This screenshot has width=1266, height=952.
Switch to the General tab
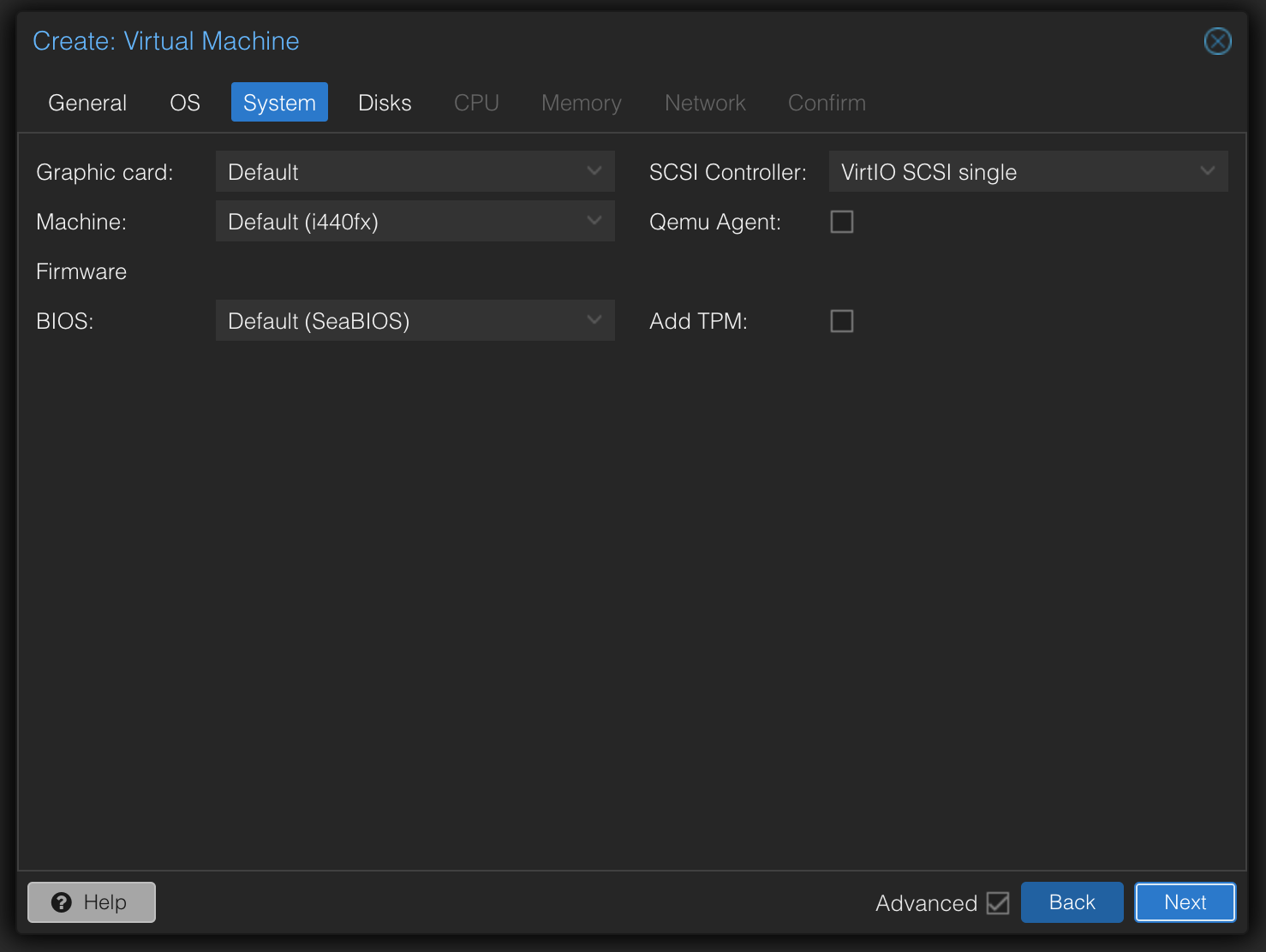87,102
